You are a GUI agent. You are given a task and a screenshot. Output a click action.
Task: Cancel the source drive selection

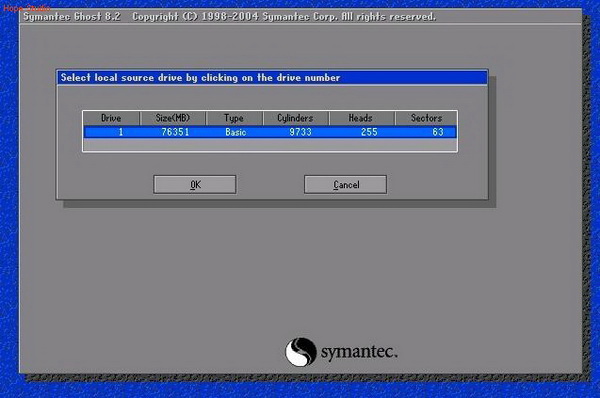(x=346, y=184)
